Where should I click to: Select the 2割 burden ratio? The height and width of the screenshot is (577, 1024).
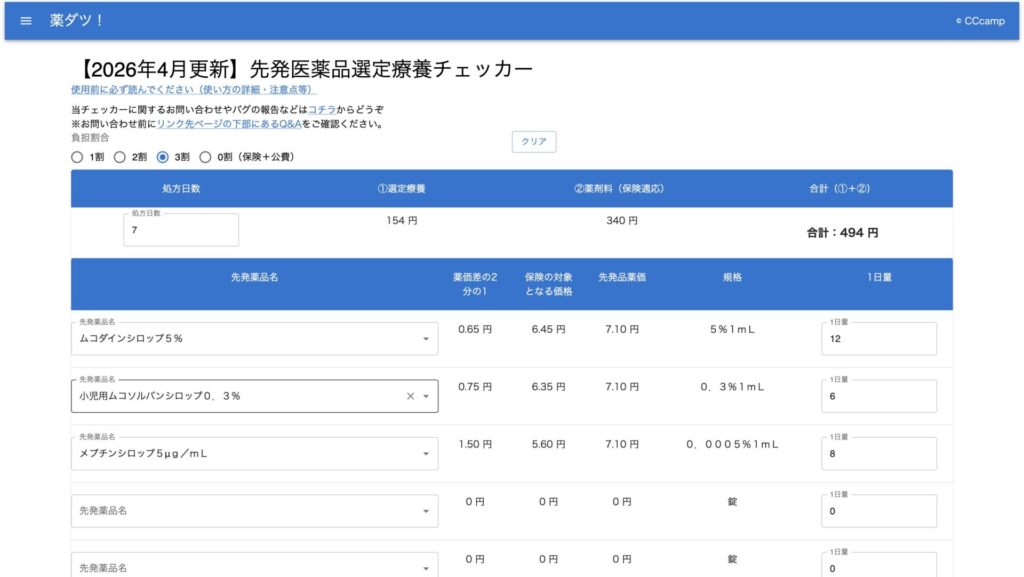(120, 157)
